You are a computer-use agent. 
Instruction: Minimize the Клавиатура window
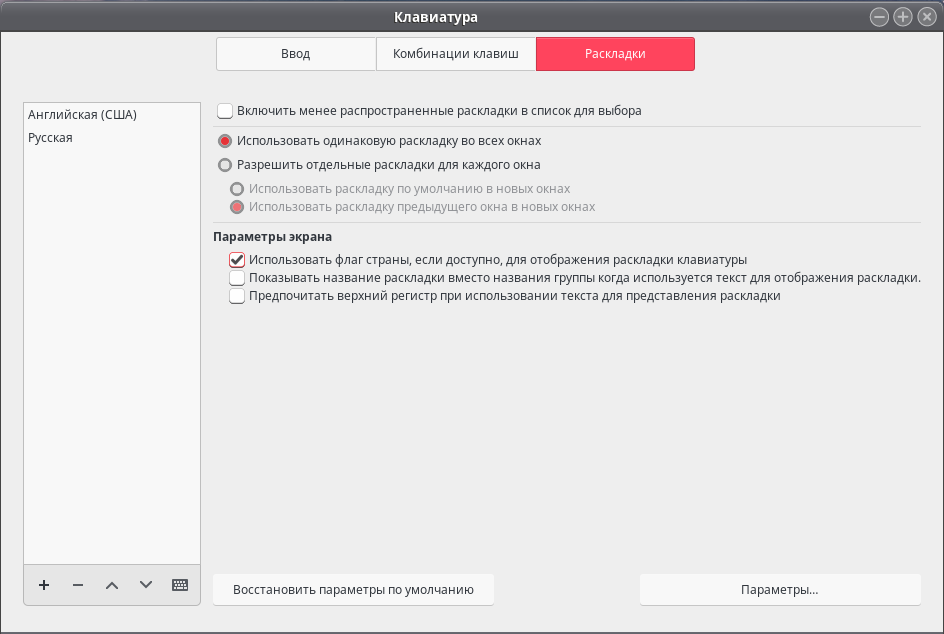click(880, 17)
